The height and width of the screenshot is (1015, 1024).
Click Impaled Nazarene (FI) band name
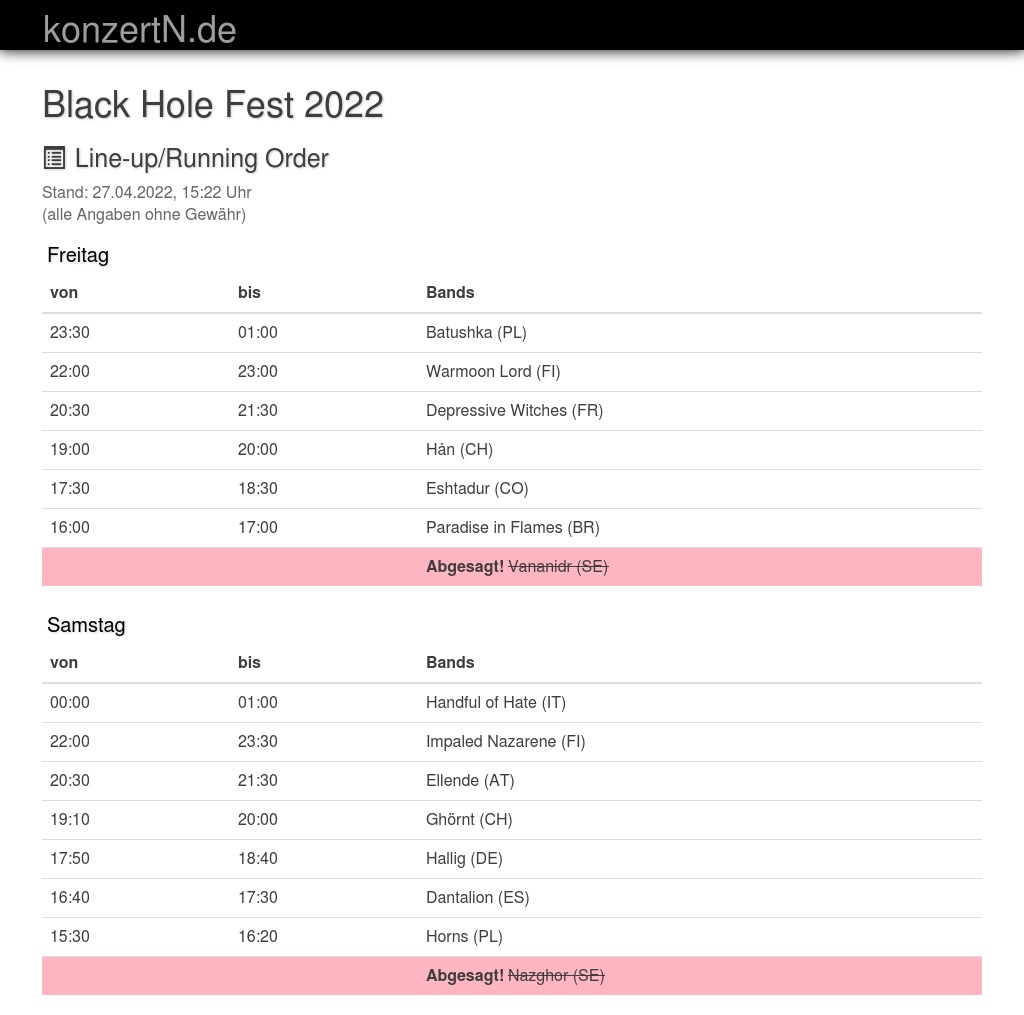coord(505,741)
